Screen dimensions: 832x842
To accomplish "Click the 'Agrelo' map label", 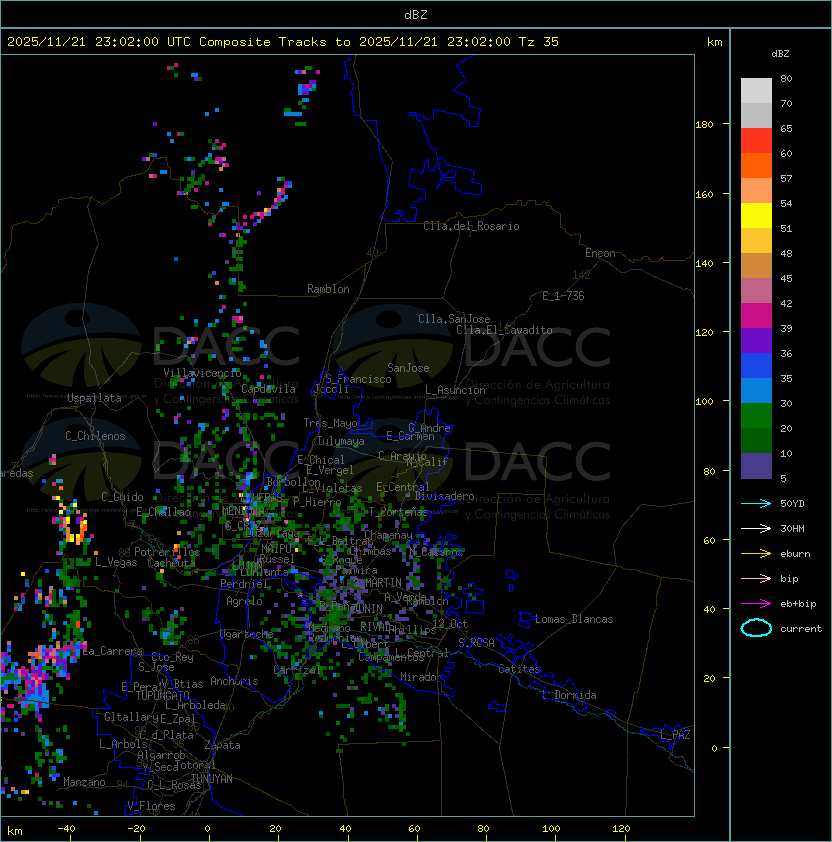I will point(244,601).
